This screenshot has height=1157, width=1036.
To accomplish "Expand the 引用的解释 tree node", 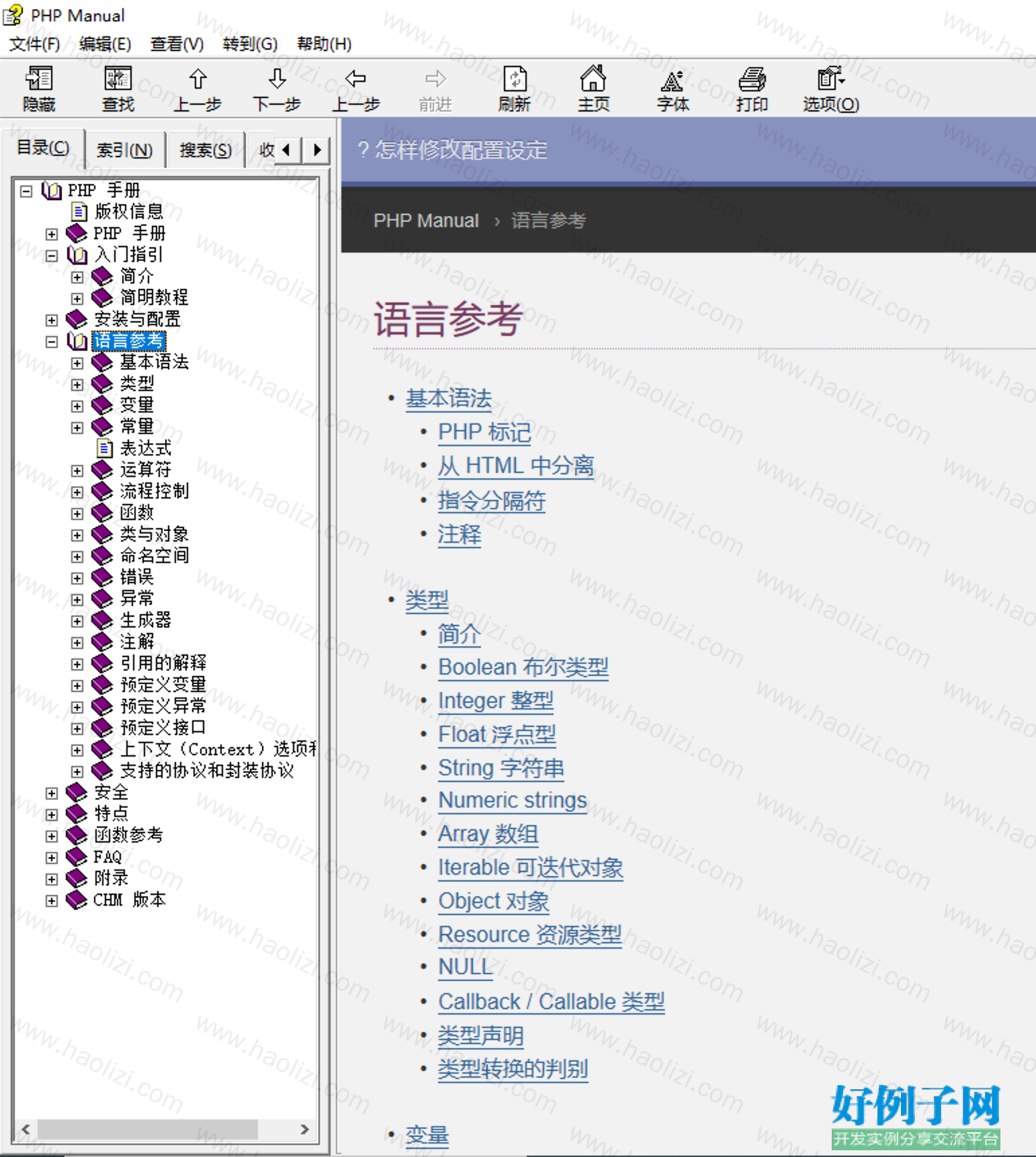I will pos(77,665).
